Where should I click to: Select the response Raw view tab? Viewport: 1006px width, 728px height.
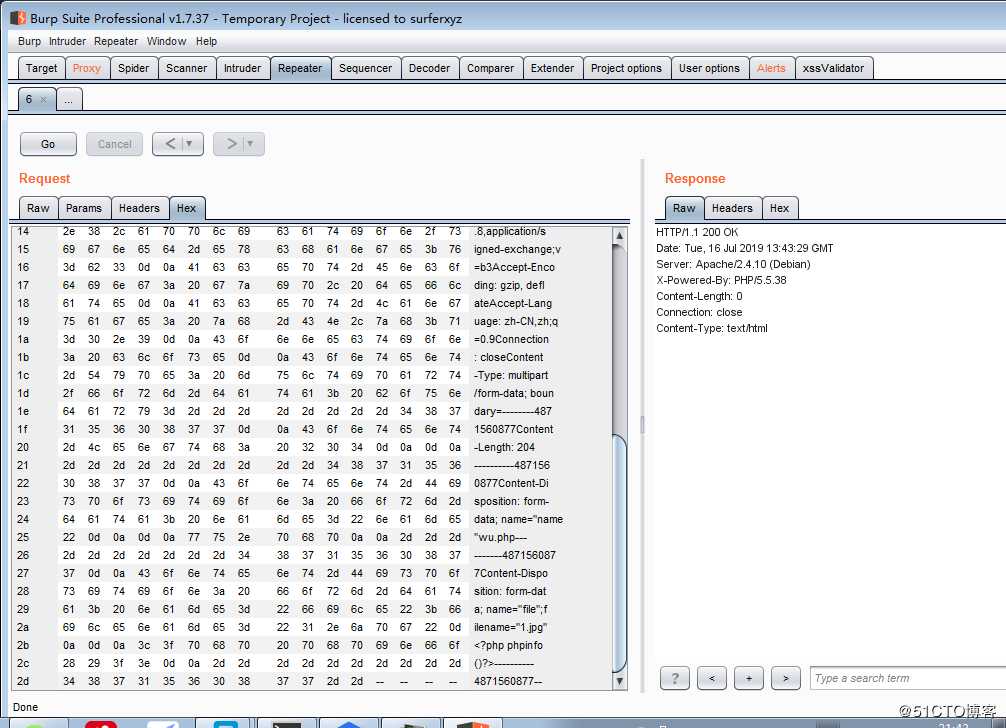coord(684,208)
